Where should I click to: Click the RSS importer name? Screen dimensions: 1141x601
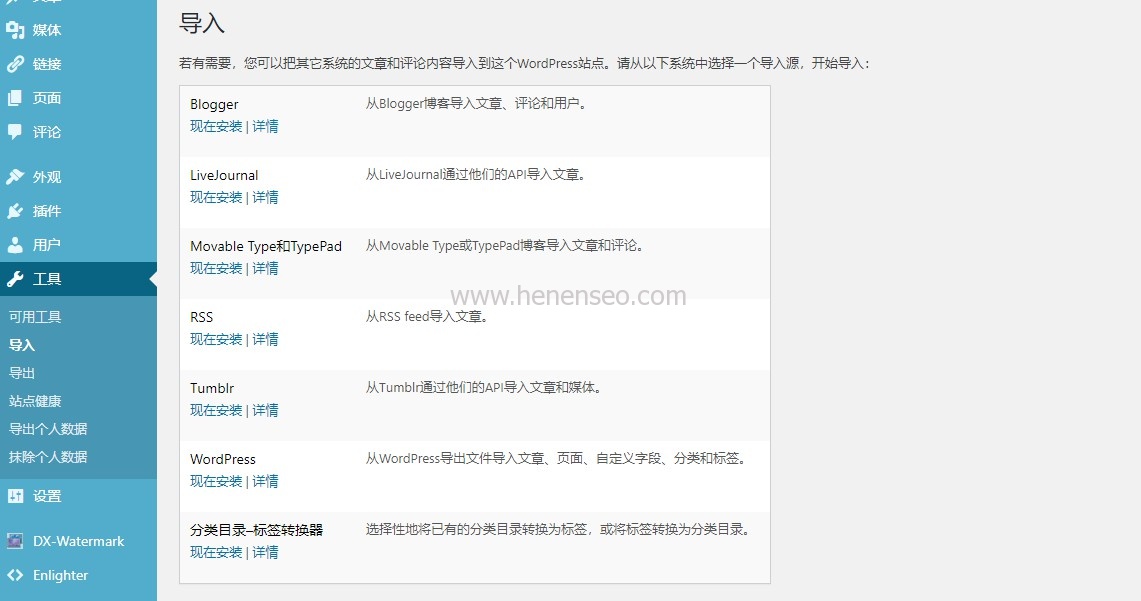(202, 317)
